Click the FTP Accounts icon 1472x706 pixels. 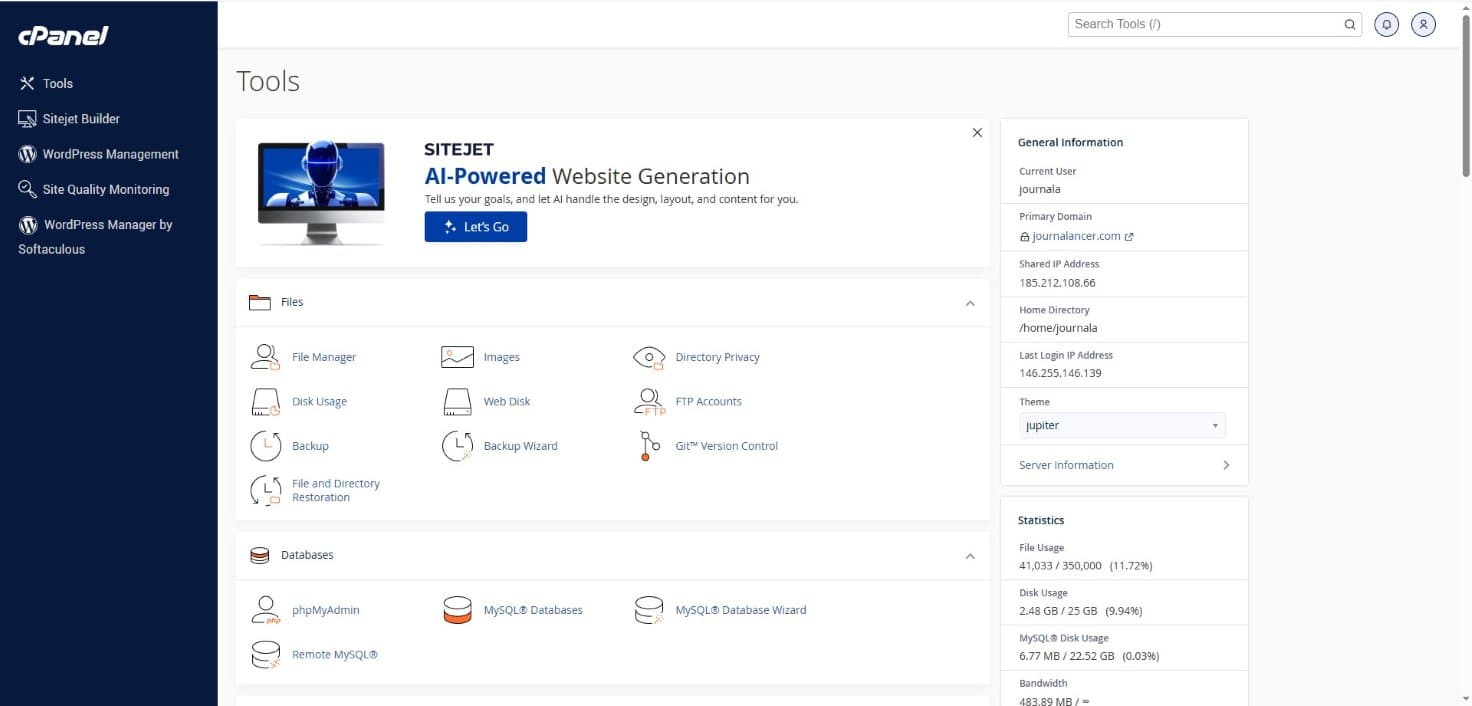click(649, 402)
